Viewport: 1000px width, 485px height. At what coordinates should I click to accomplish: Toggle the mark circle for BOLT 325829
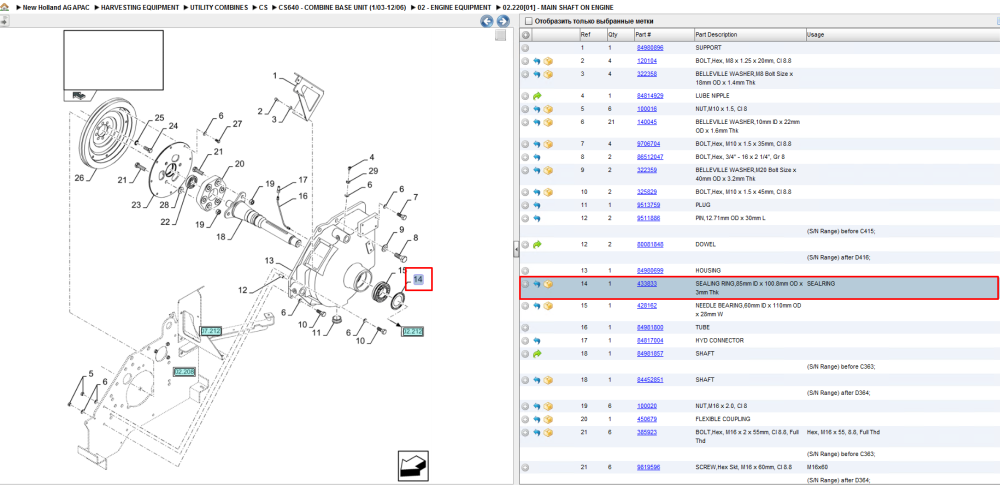pos(526,192)
